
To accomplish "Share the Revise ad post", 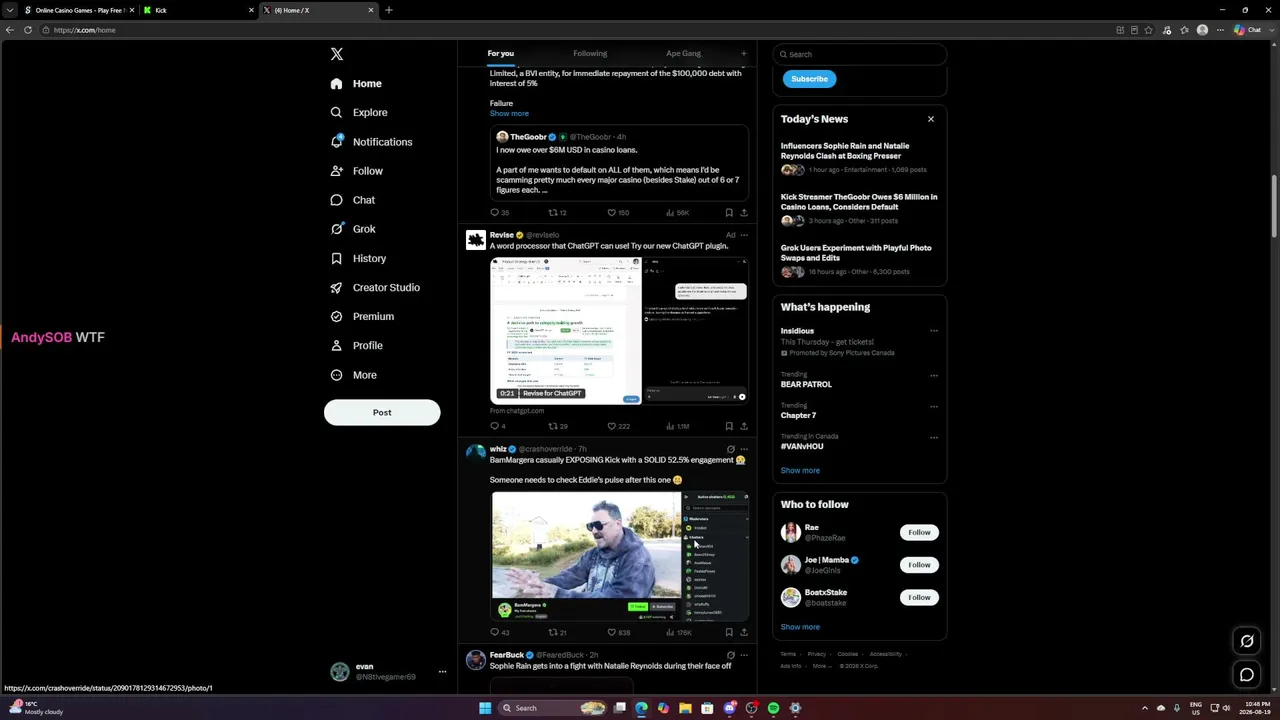I will click(743, 426).
